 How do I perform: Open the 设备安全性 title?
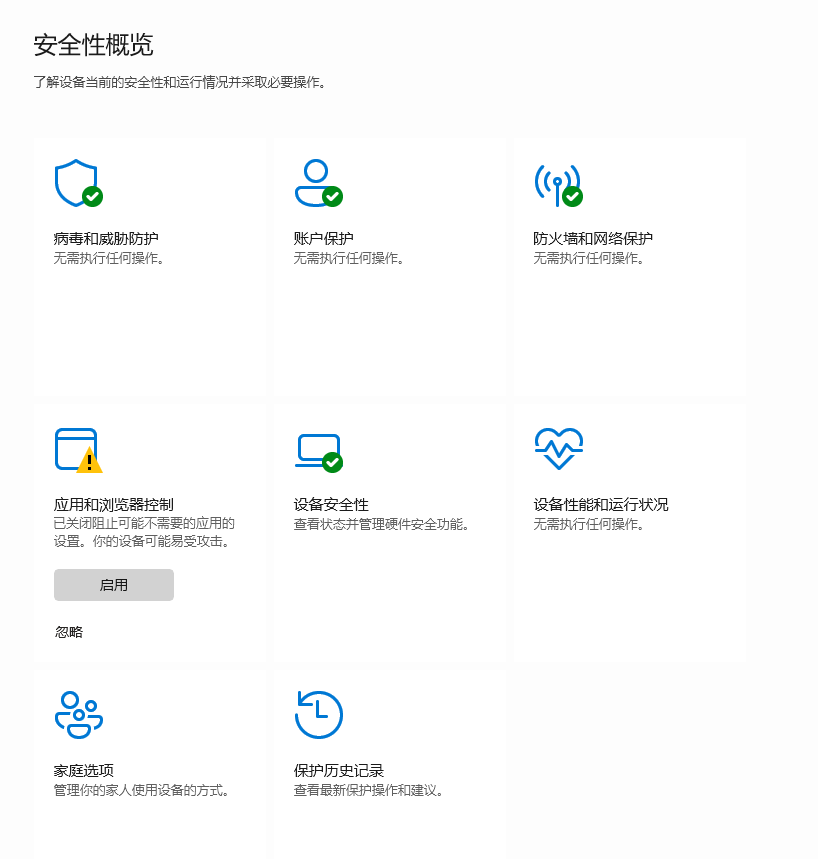tap(331, 505)
